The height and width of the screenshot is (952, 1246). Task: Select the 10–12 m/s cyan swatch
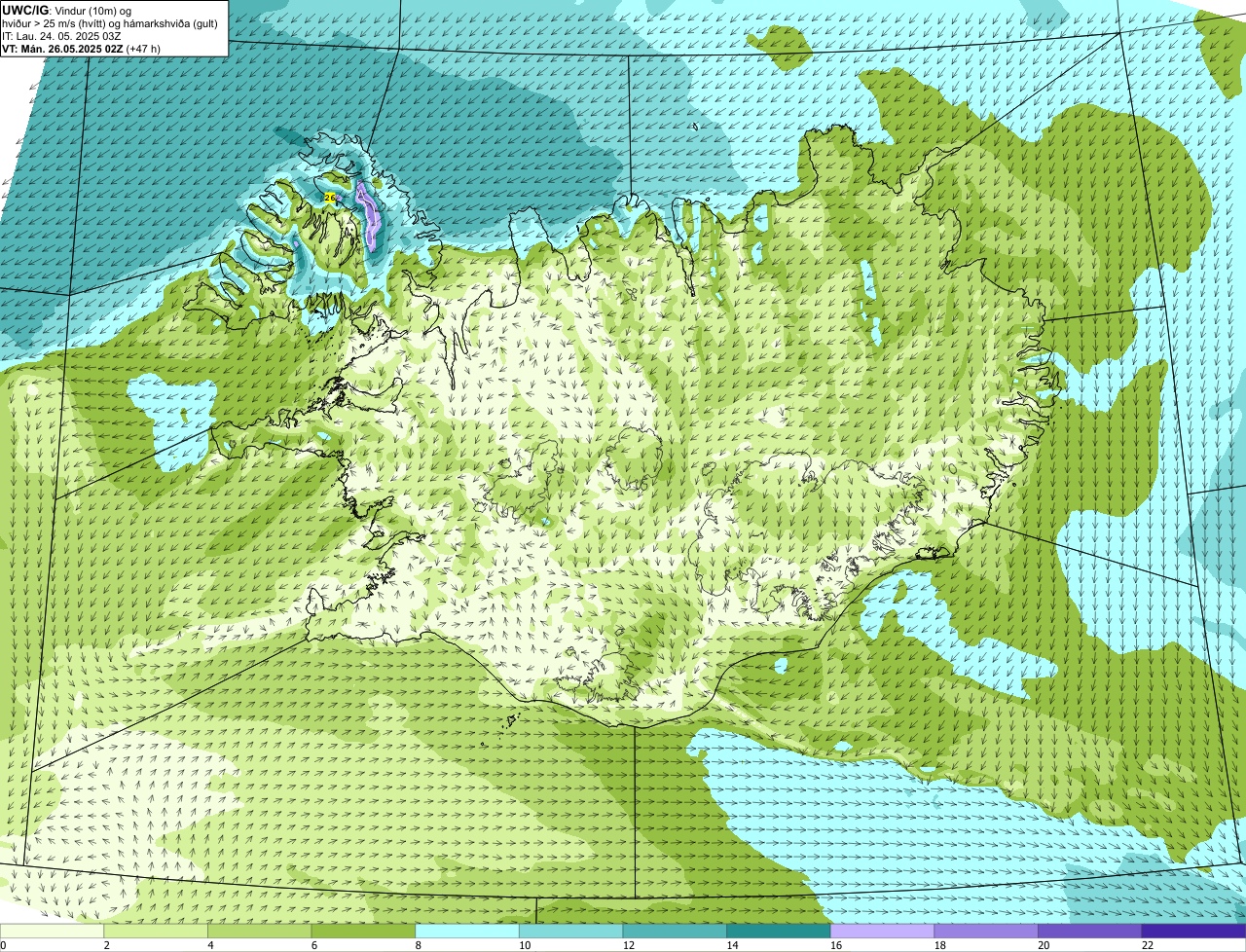570,931
